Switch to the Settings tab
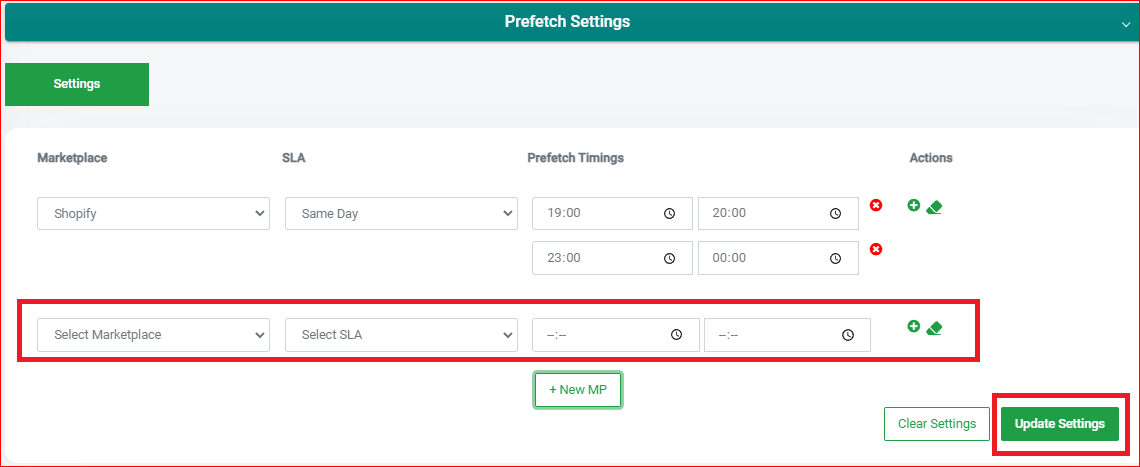 pyautogui.click(x=77, y=84)
